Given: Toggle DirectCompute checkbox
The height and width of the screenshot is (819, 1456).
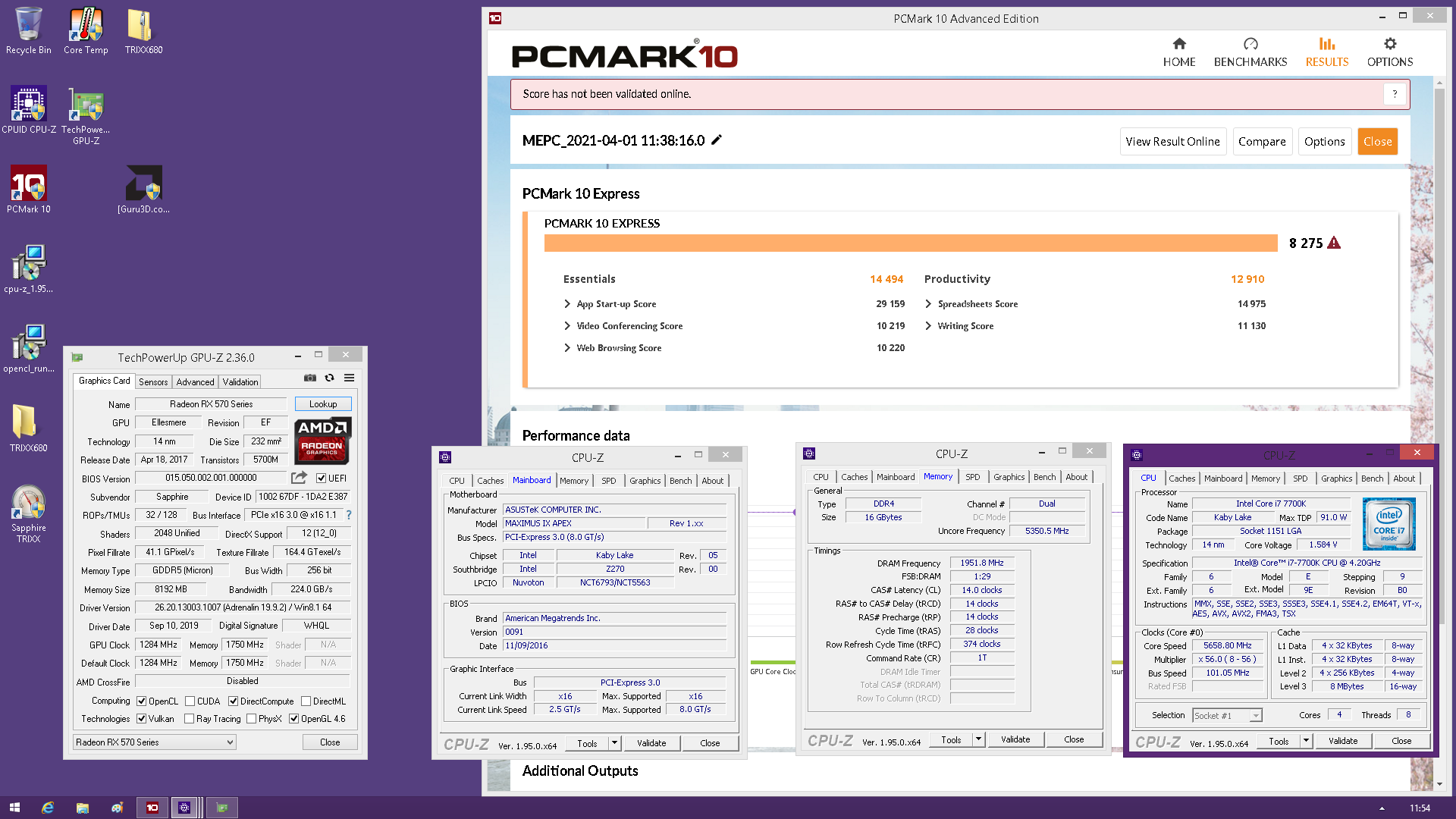Looking at the screenshot, I should coord(234,701).
